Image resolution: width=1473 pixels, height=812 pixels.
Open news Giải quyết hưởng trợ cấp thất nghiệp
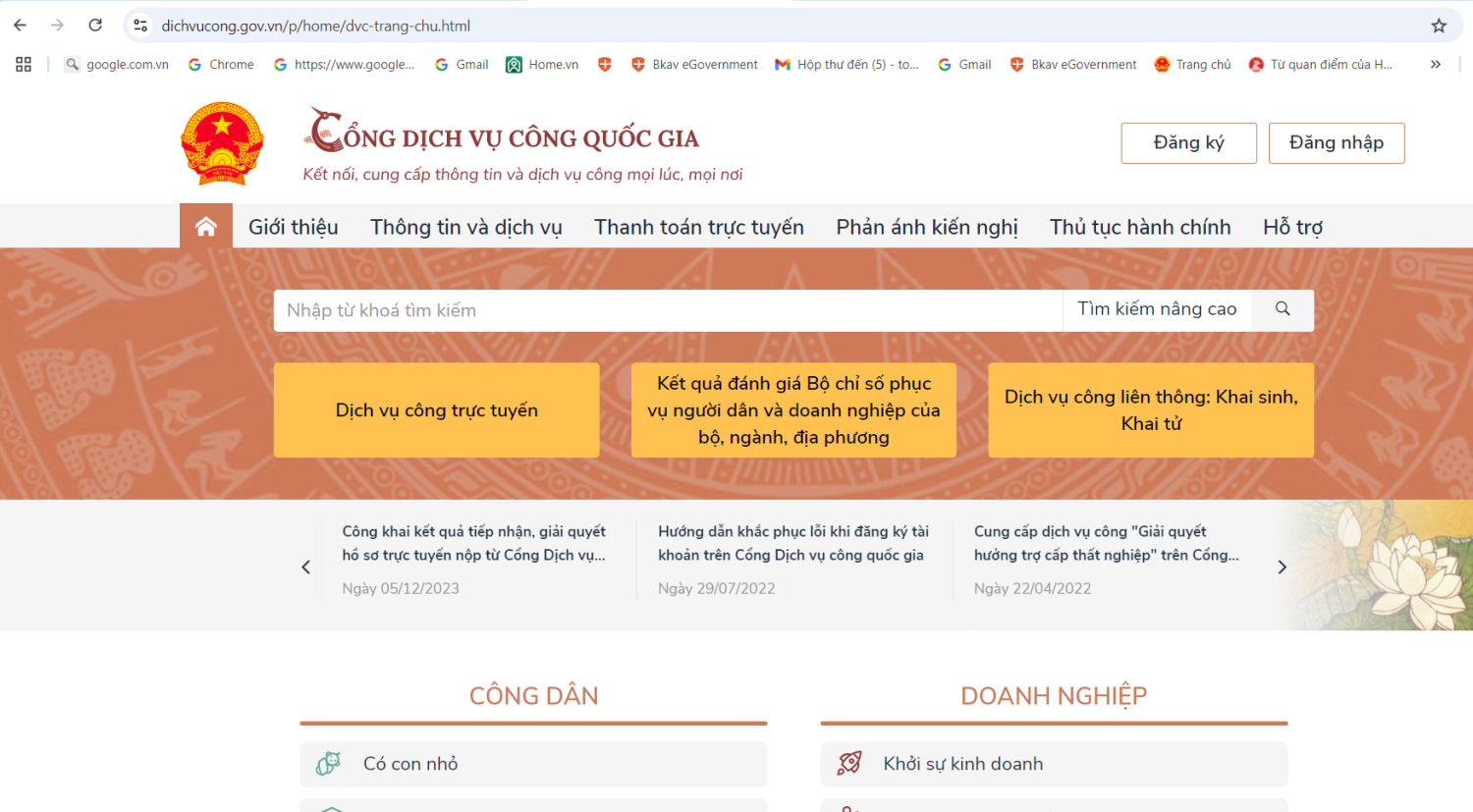[1107, 543]
